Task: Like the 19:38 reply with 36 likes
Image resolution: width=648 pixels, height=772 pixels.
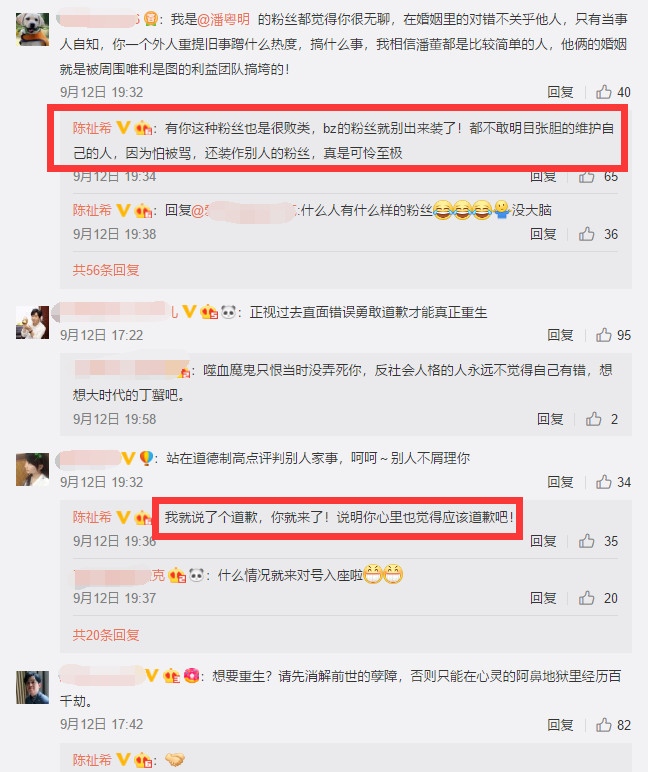Action: 586,234
